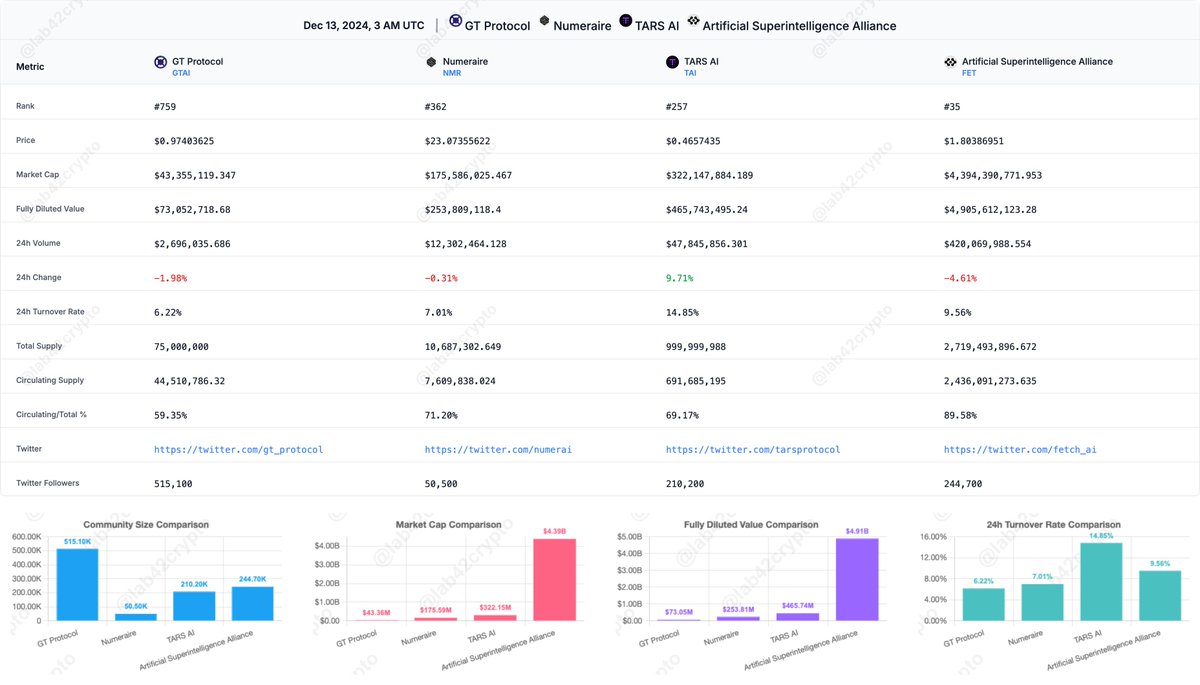Click Numeraire icon in table column header
Screen dimensions: 1200x685
[x=431, y=62]
